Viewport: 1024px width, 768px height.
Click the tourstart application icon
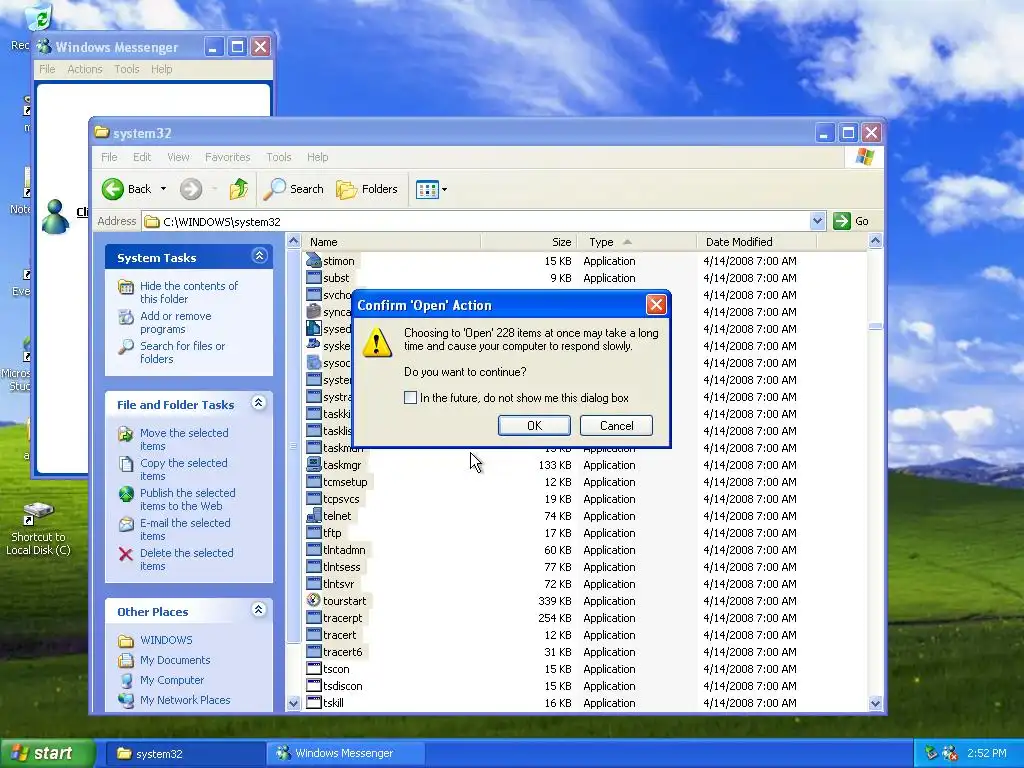(x=313, y=600)
